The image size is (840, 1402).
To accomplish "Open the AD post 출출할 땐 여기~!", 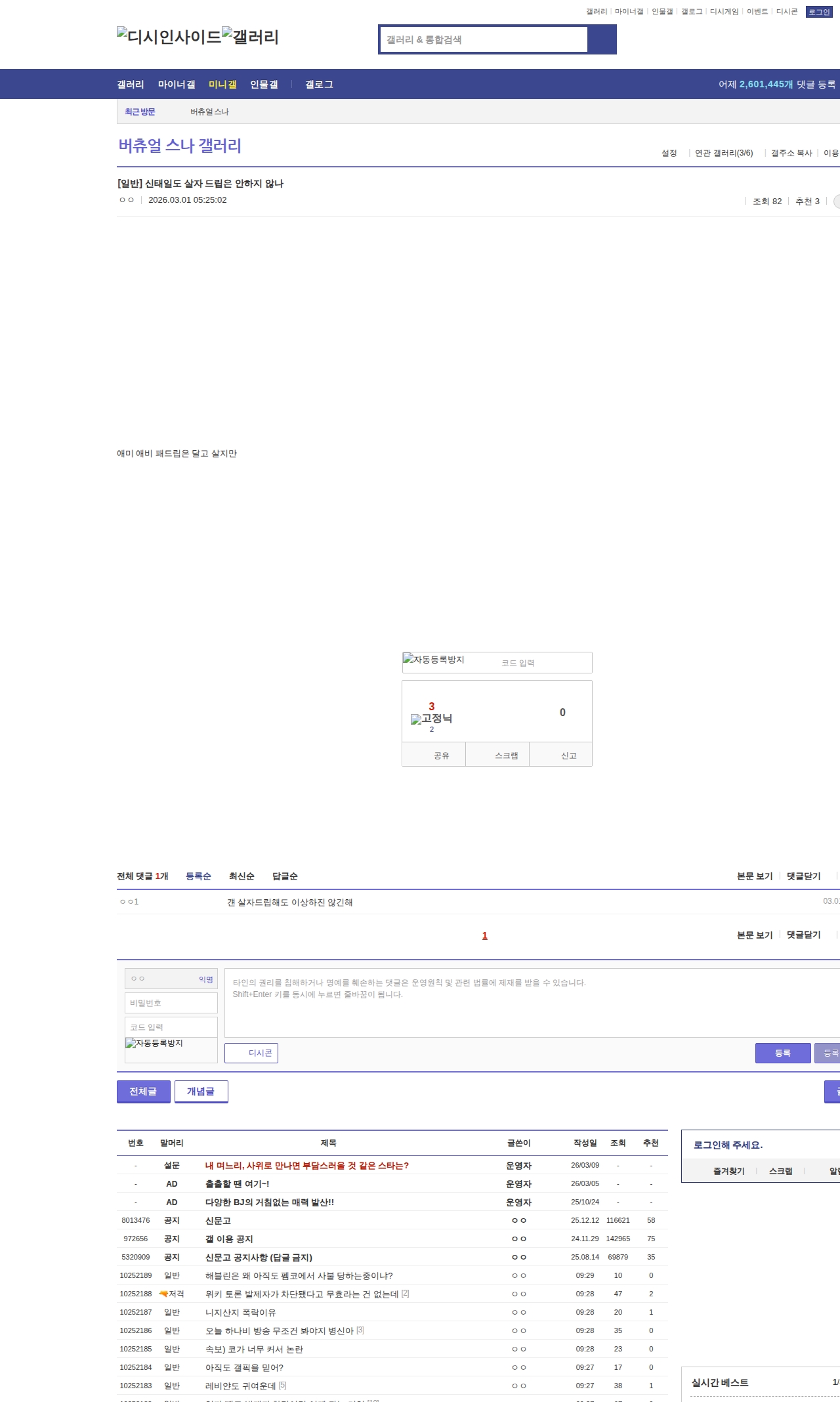I will pos(237,1184).
